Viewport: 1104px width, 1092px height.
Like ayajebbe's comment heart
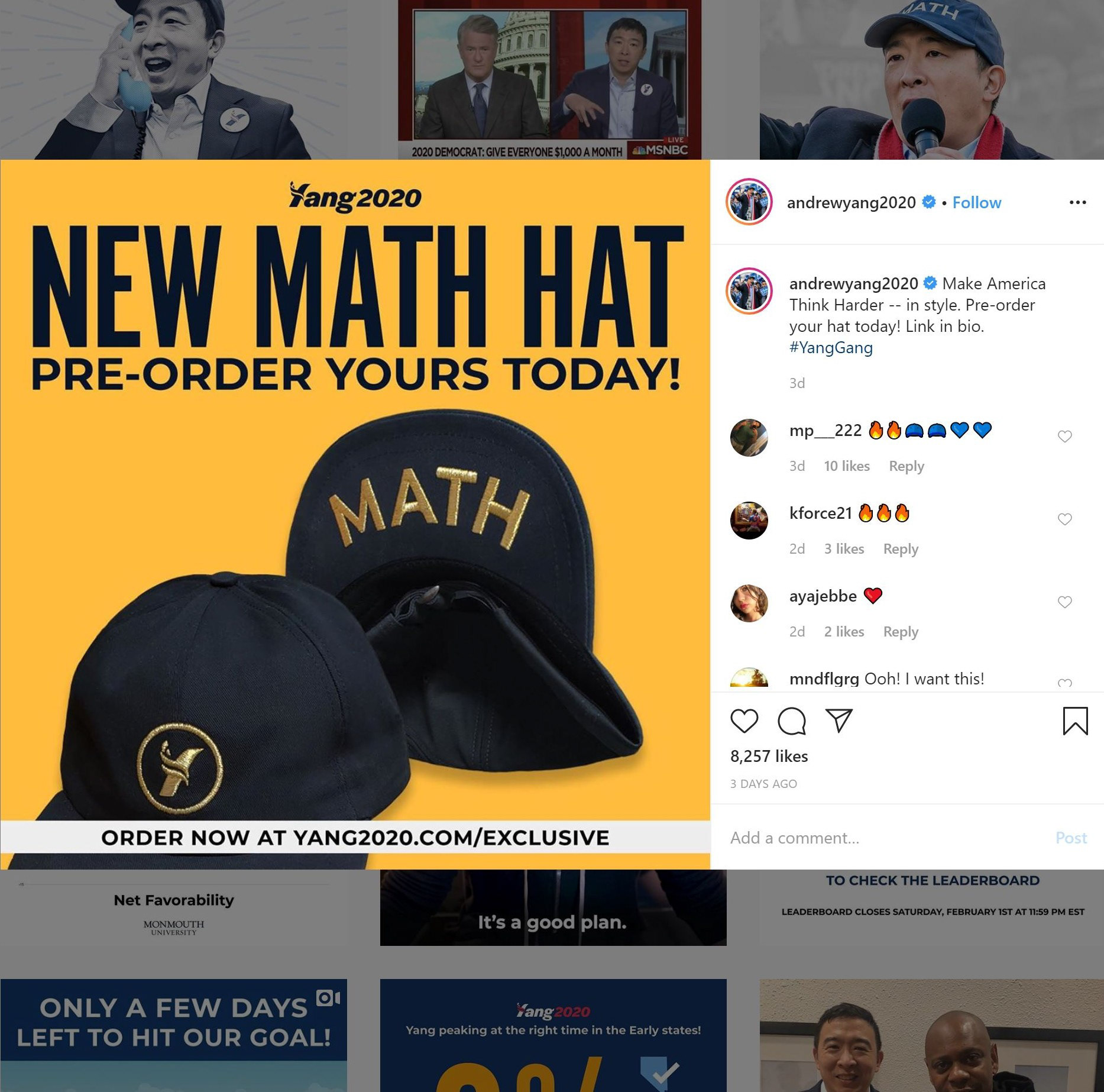tap(1064, 602)
